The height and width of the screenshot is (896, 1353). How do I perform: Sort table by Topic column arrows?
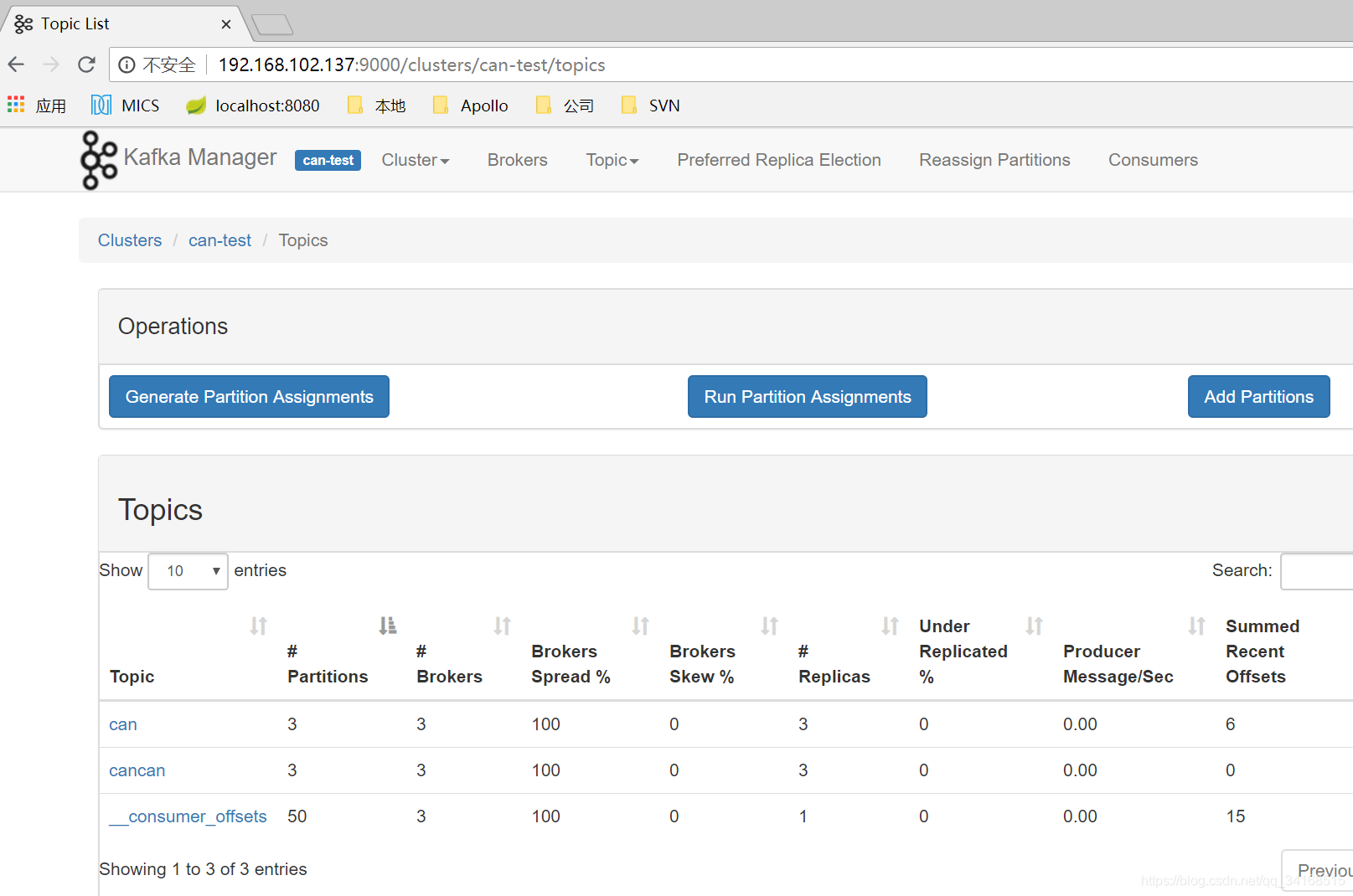259,626
